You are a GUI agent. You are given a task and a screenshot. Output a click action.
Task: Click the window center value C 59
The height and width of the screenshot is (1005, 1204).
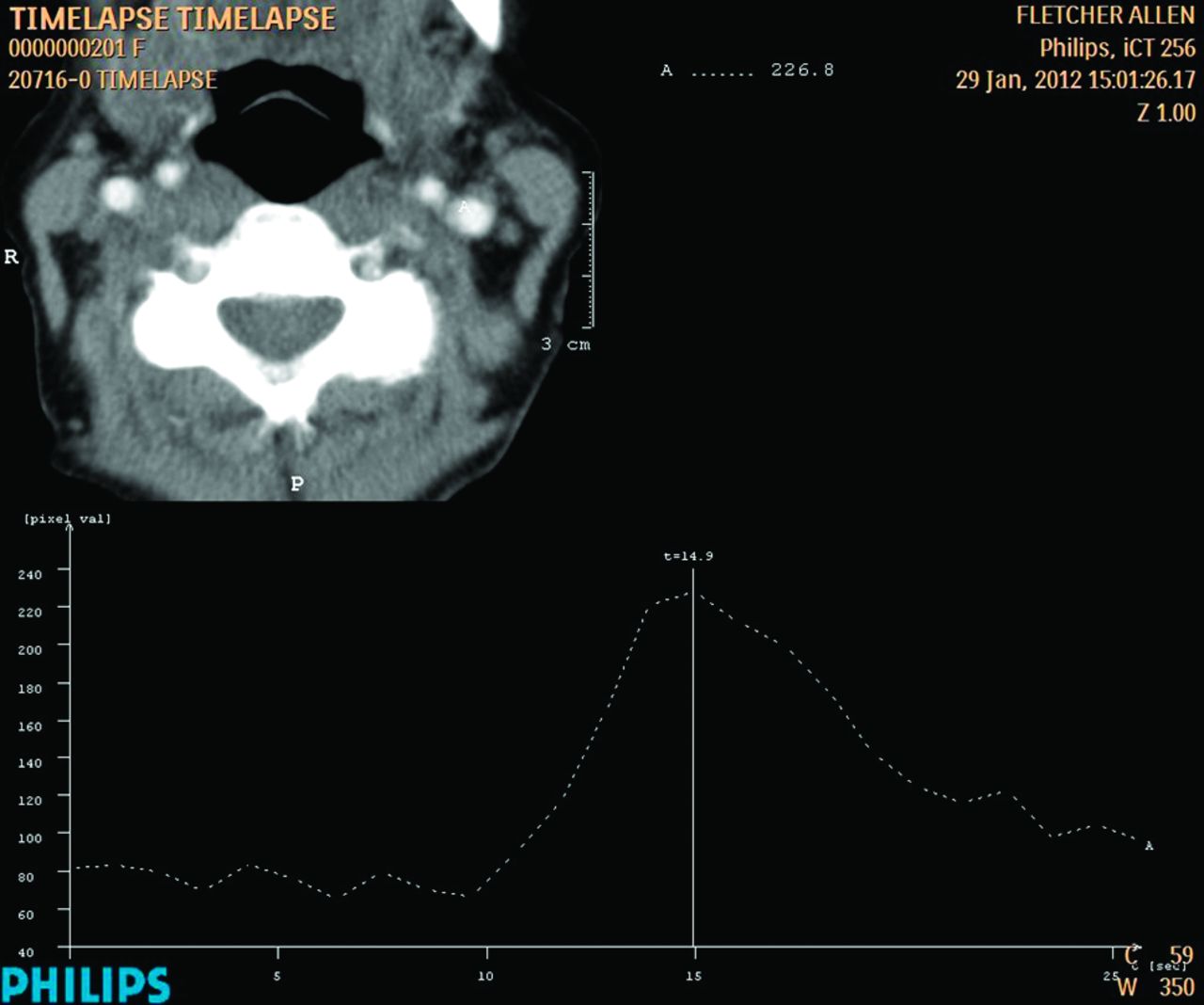coord(1160,955)
